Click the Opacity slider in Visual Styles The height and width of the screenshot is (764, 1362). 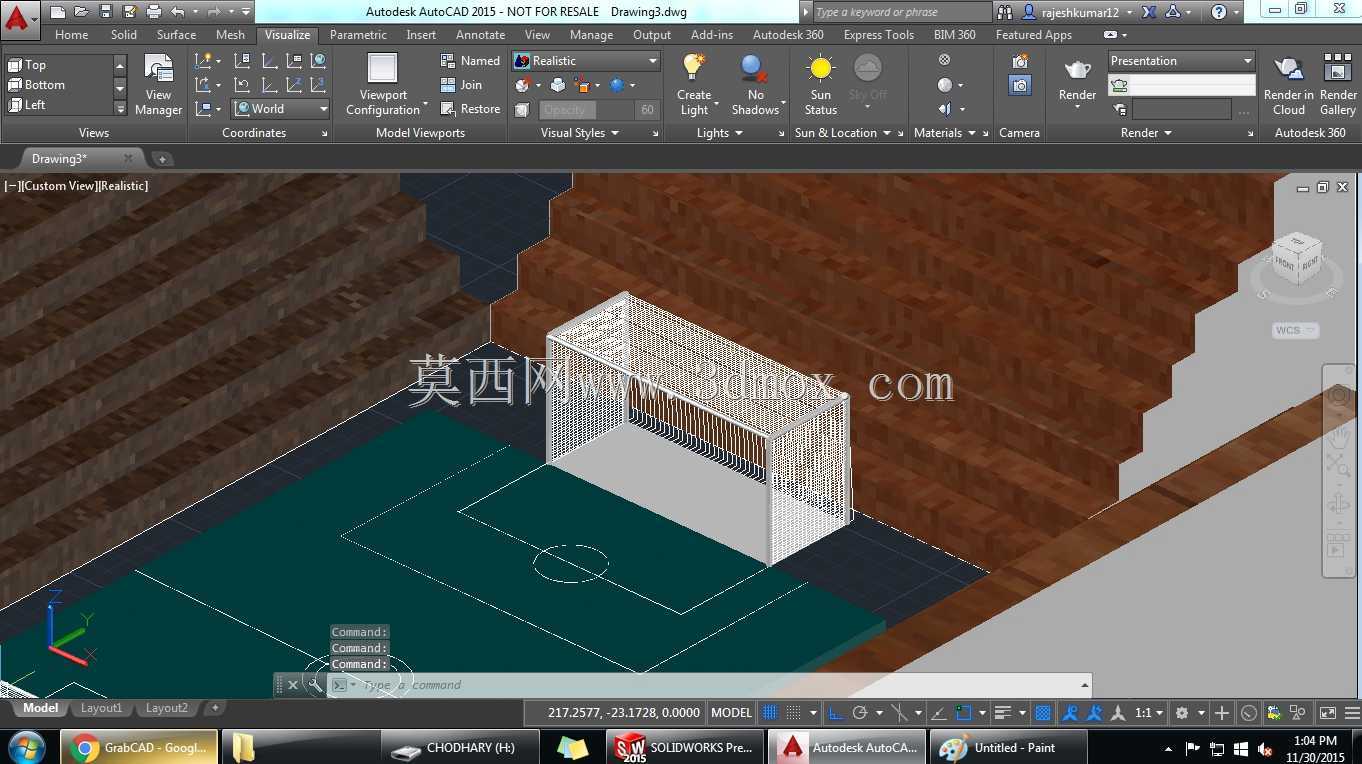tap(586, 110)
